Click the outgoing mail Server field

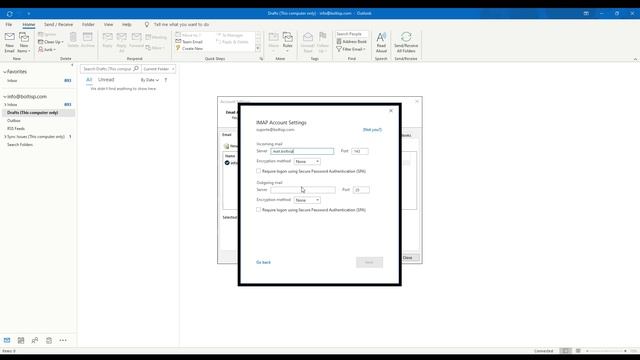(x=303, y=190)
